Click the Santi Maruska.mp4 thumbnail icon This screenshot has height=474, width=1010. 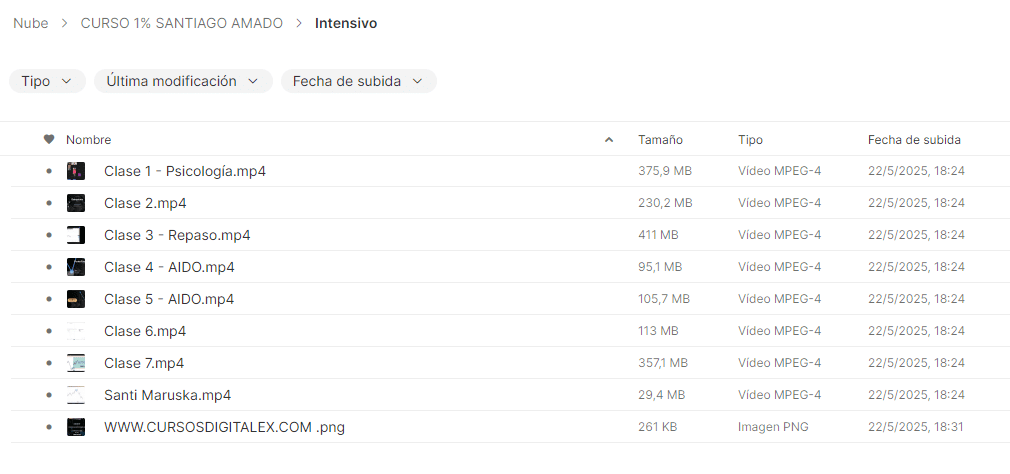(x=76, y=395)
